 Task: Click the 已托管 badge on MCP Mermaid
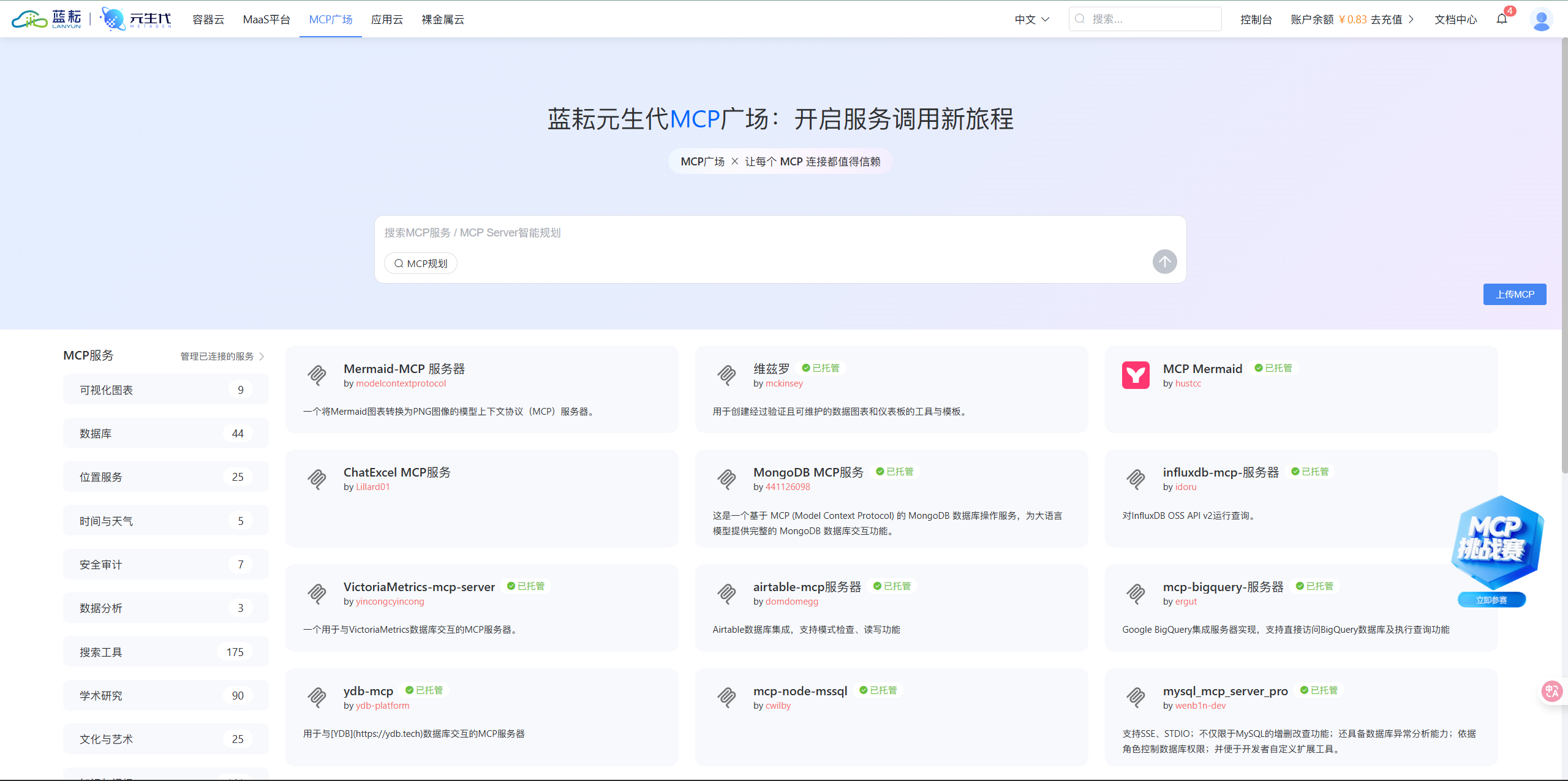pos(1274,368)
